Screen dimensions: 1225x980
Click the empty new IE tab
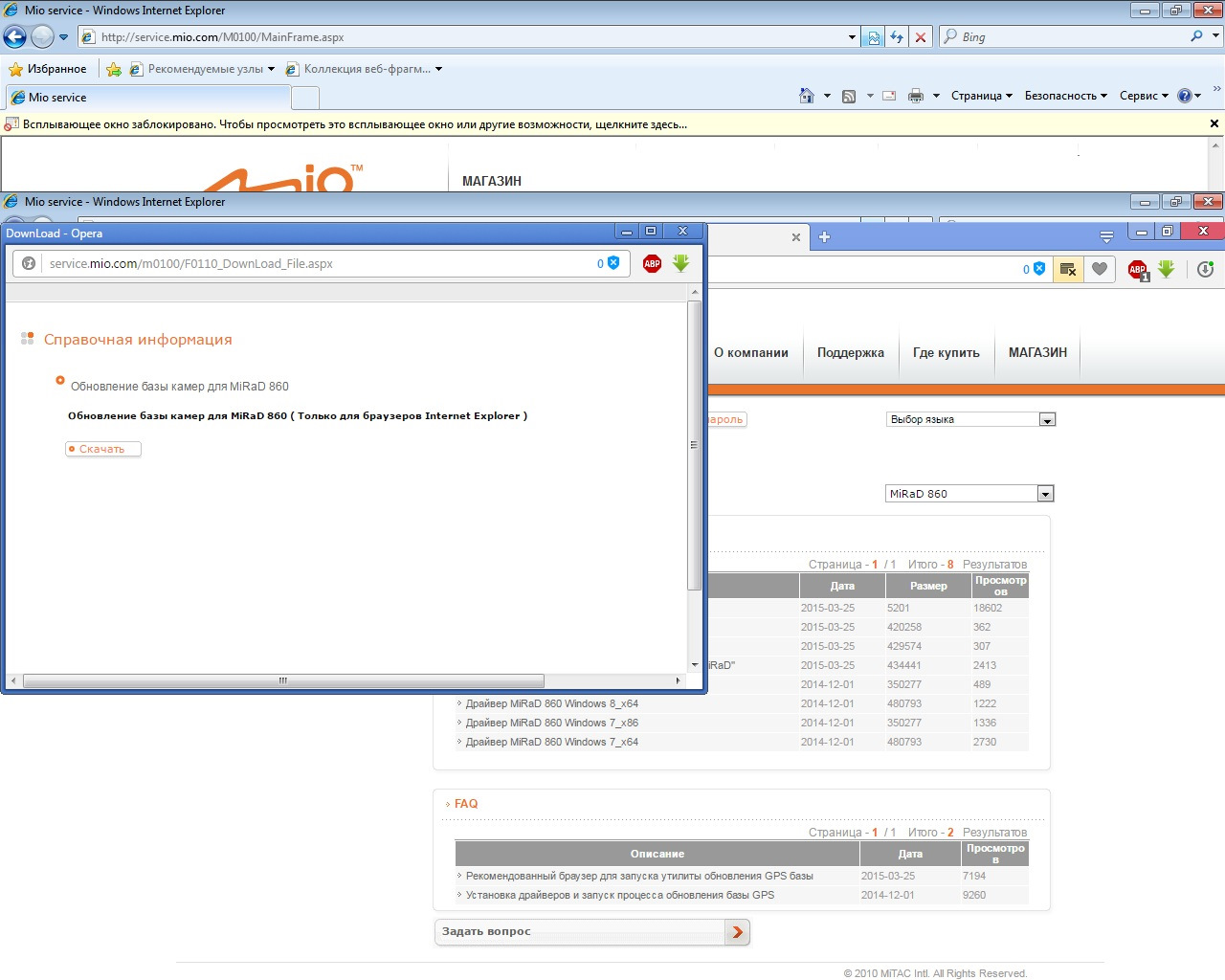coord(304,98)
